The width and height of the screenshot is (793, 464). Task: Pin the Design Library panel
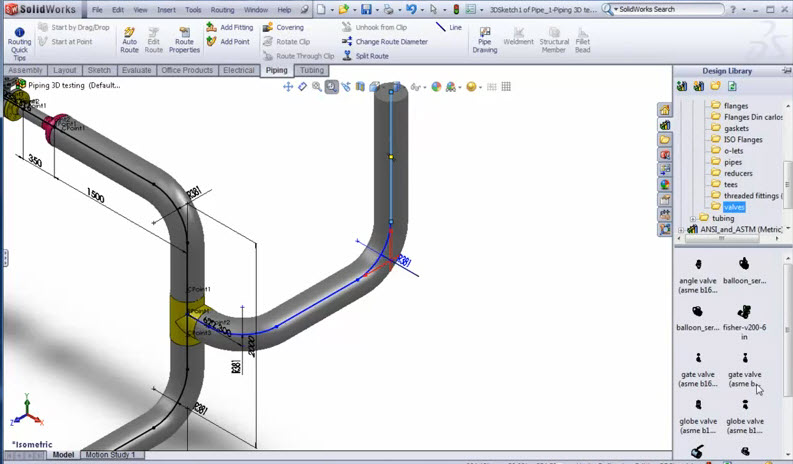pyautogui.click(x=786, y=71)
